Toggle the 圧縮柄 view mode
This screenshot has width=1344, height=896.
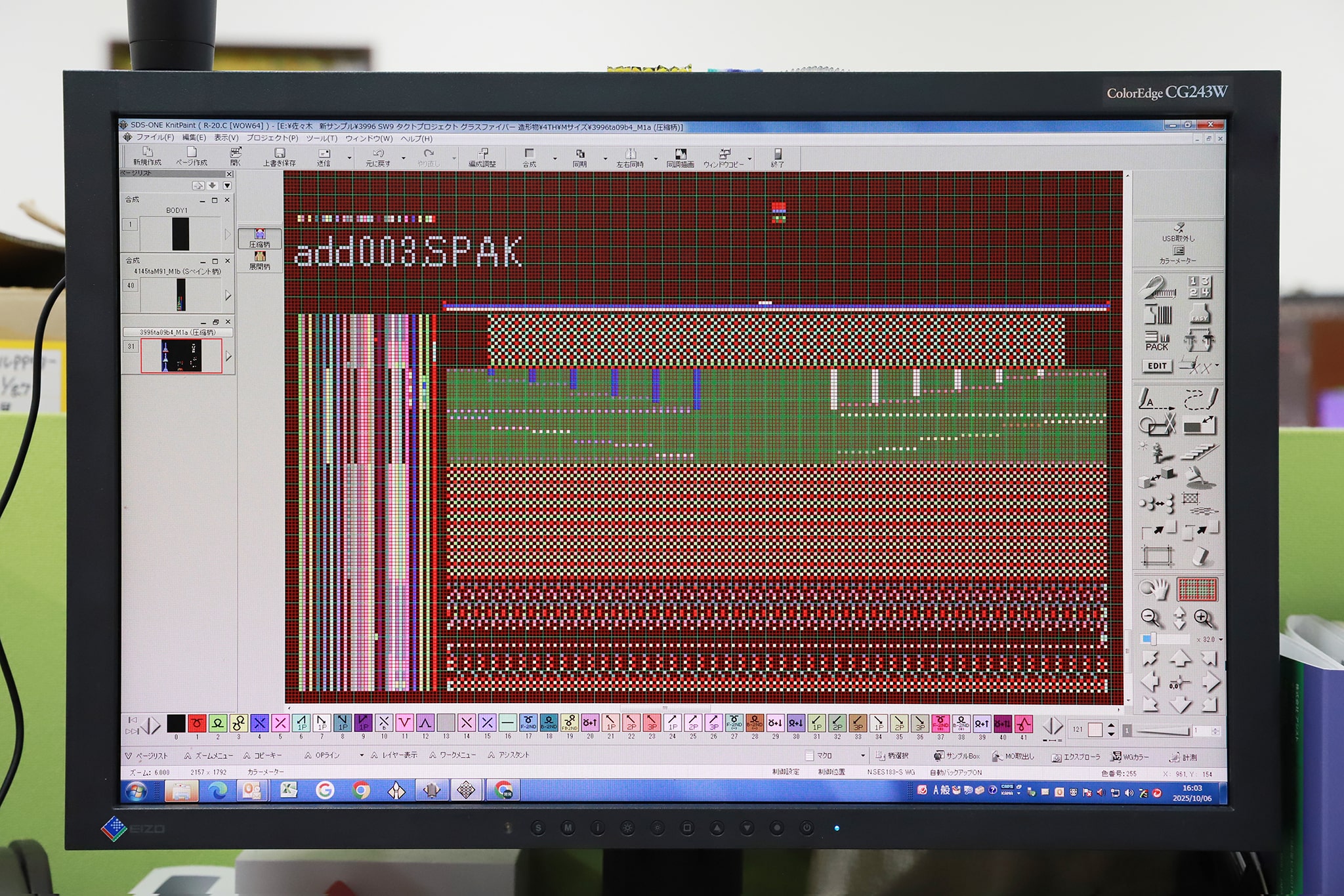pos(260,237)
